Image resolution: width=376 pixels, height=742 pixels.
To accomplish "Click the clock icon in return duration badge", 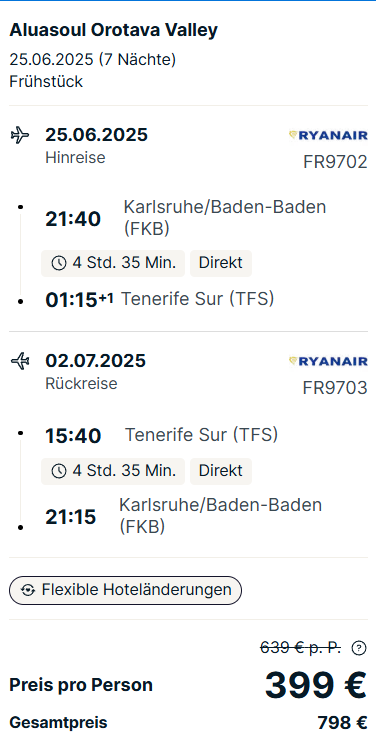I will [x=59, y=471].
